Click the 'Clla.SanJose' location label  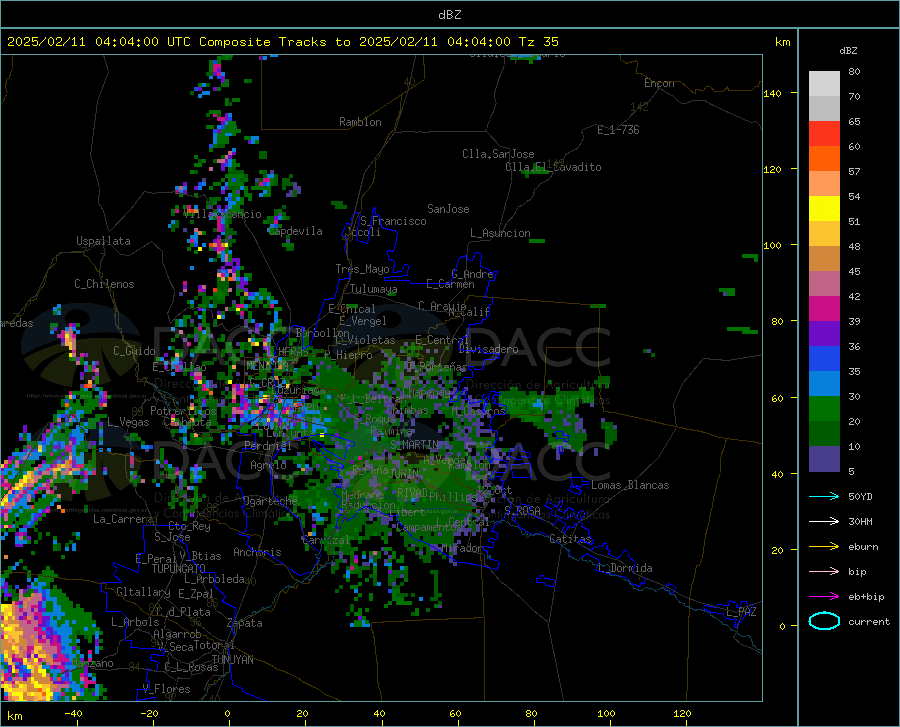click(498, 154)
